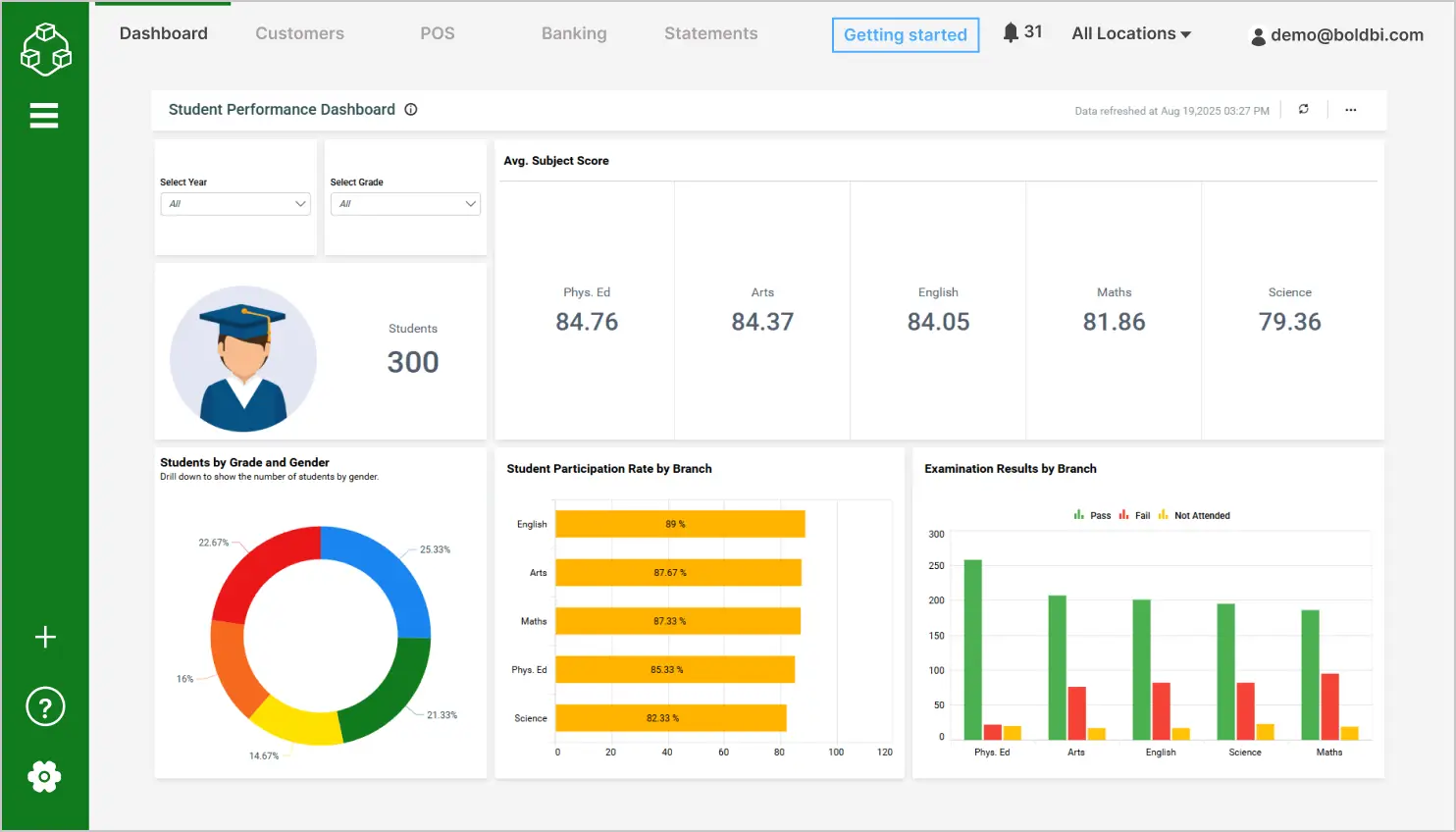The height and width of the screenshot is (832, 1456).
Task: Toggle the Fail series in the legend
Action: pos(1134,514)
